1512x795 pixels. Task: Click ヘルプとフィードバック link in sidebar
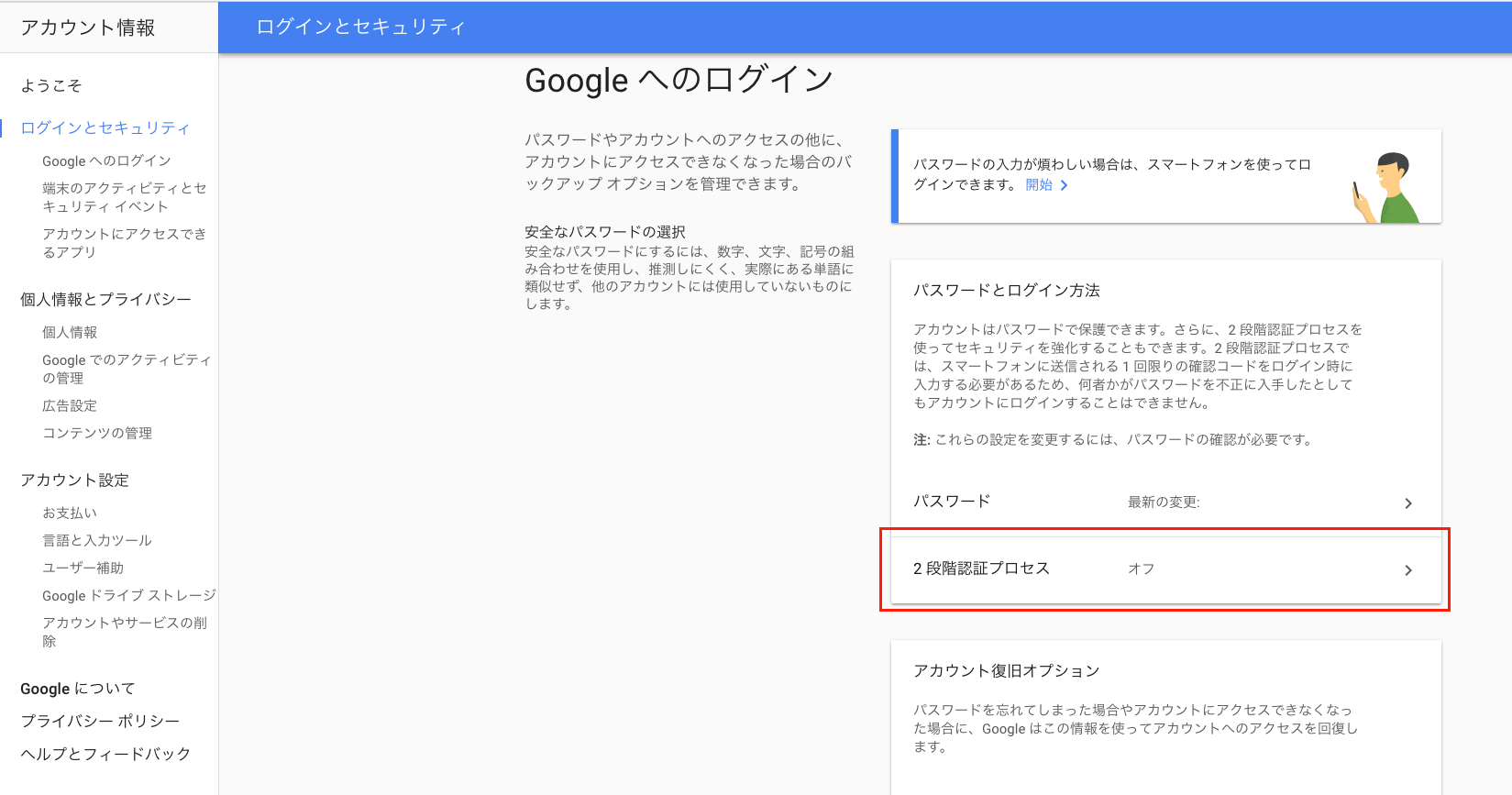pyautogui.click(x=105, y=754)
